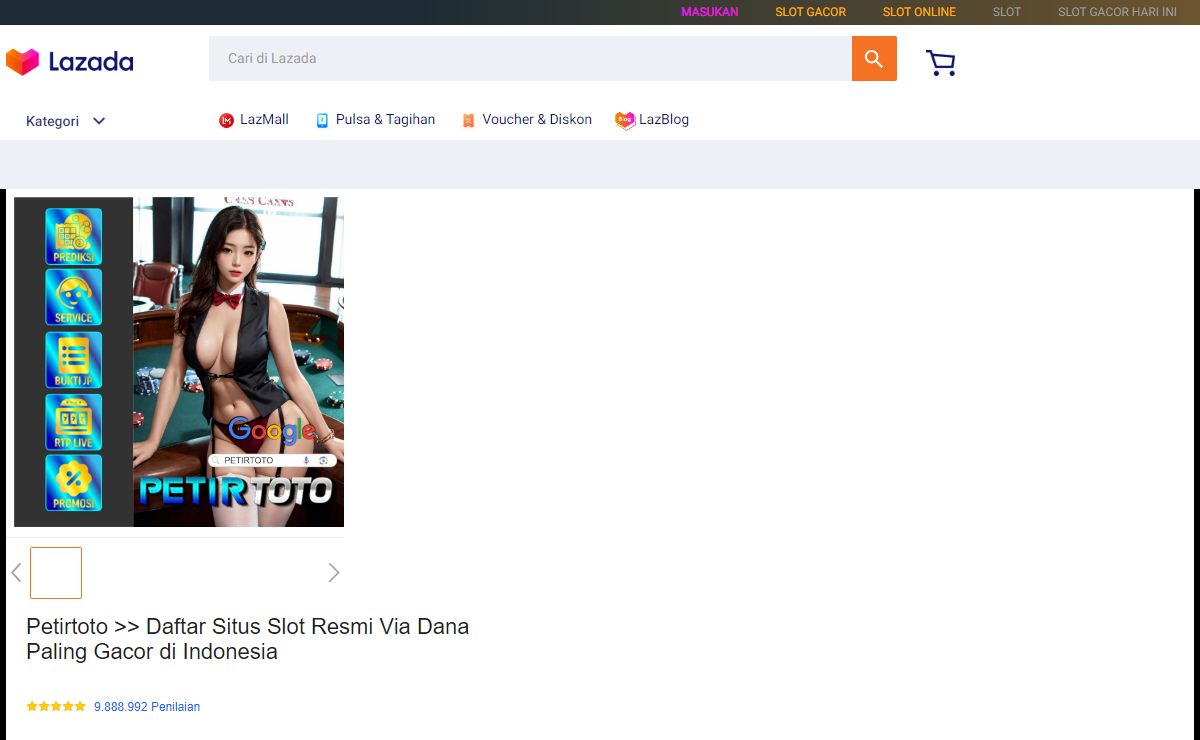
Task: Open the MASUKAN top link
Action: 710,12
